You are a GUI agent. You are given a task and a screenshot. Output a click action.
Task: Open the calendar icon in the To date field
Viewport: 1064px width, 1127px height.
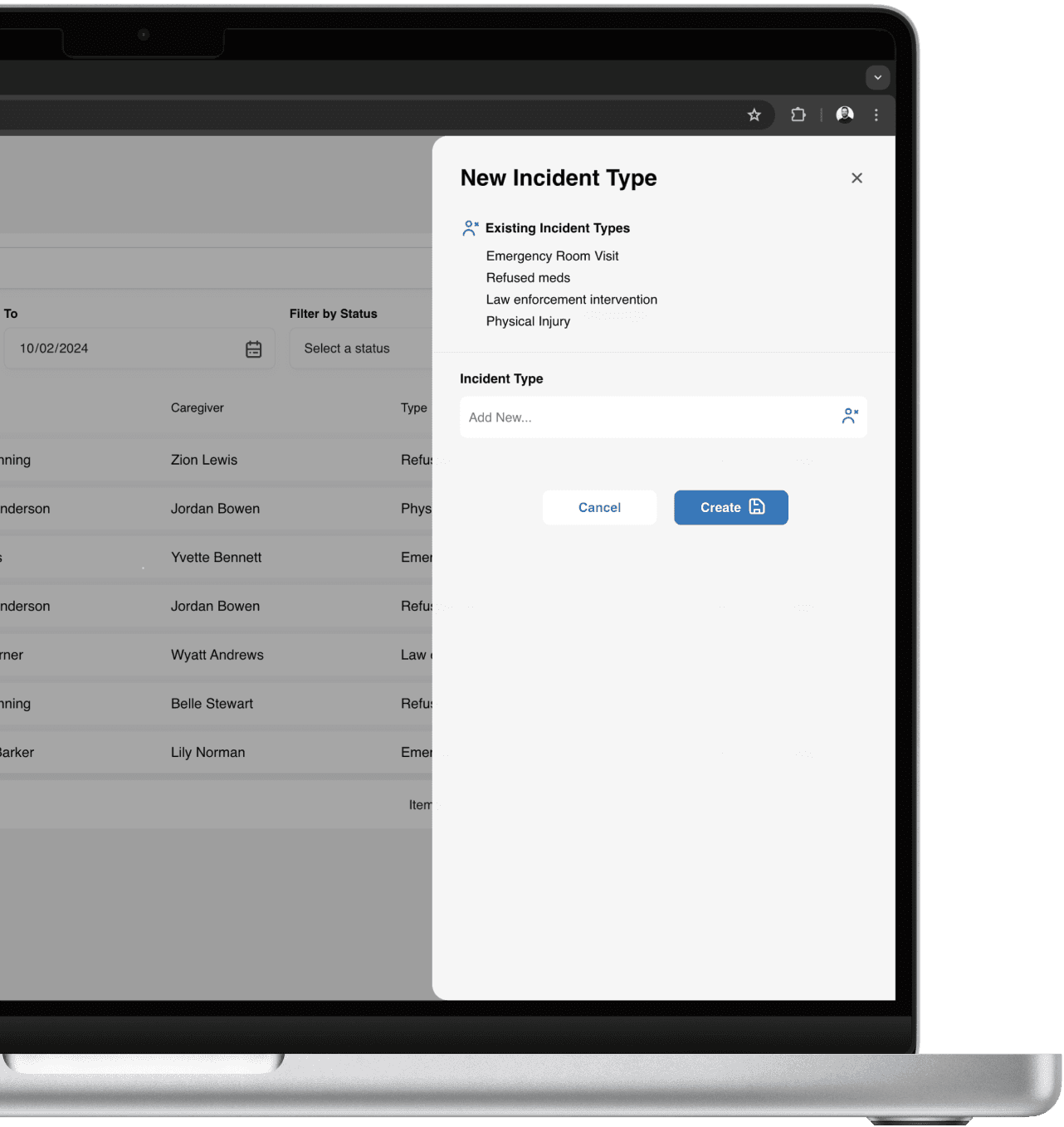pyautogui.click(x=253, y=349)
